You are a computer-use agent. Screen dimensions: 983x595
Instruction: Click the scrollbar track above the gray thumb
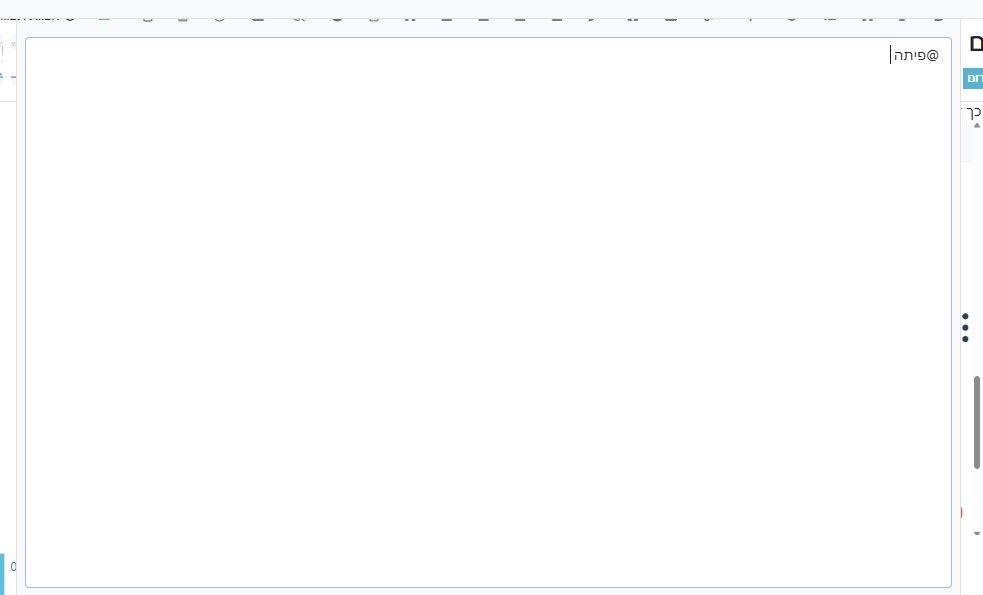pos(977,250)
